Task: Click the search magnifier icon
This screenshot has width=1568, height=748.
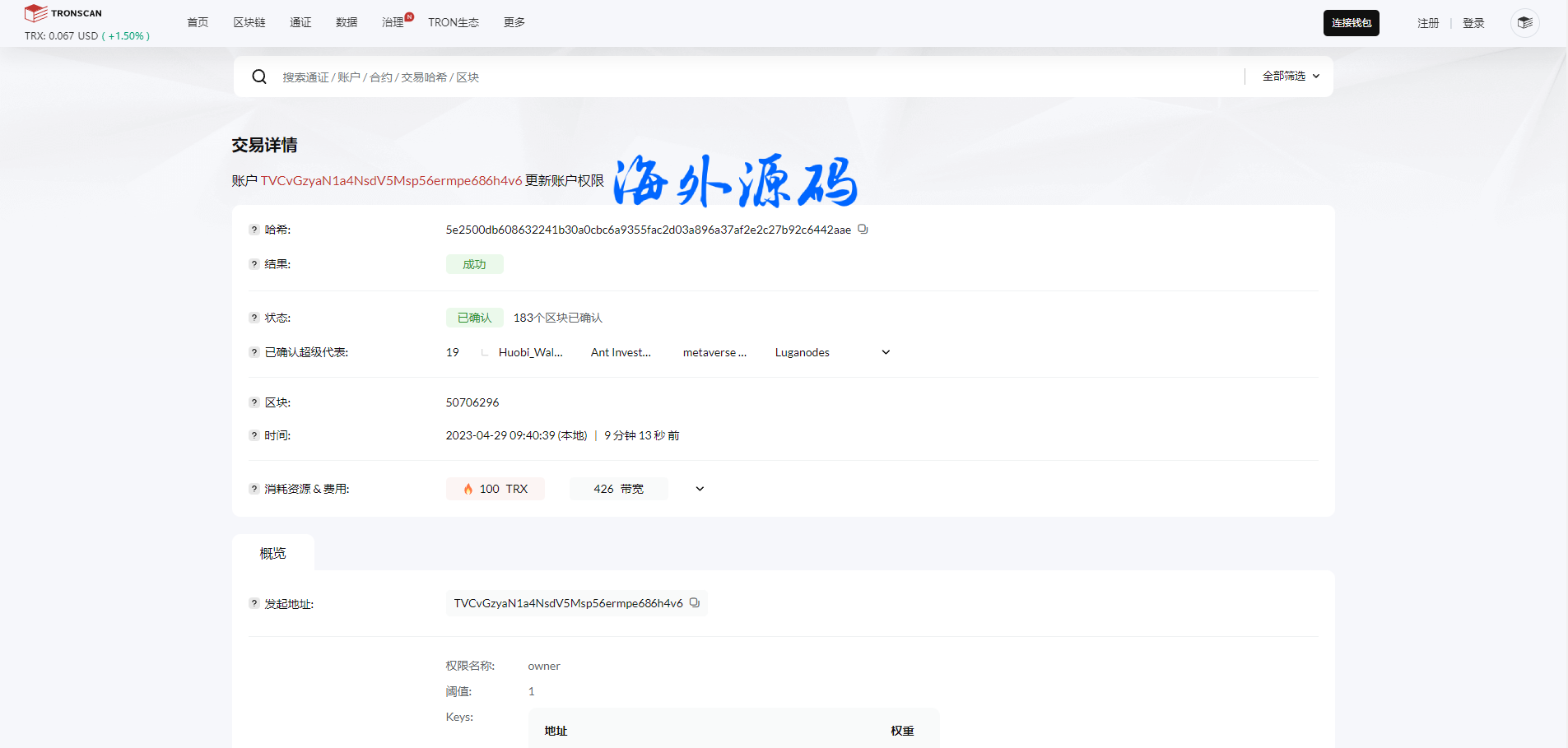Action: (259, 77)
